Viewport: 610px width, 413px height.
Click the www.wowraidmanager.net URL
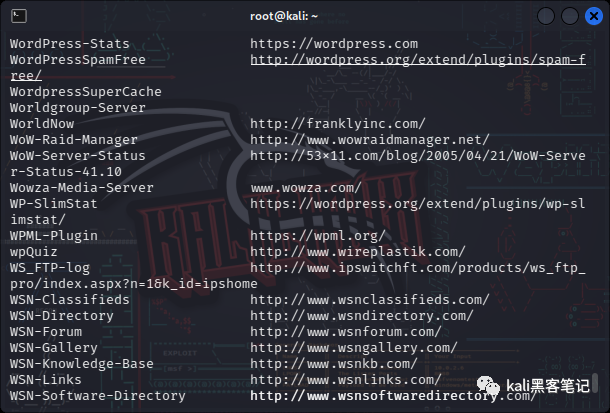(x=370, y=140)
